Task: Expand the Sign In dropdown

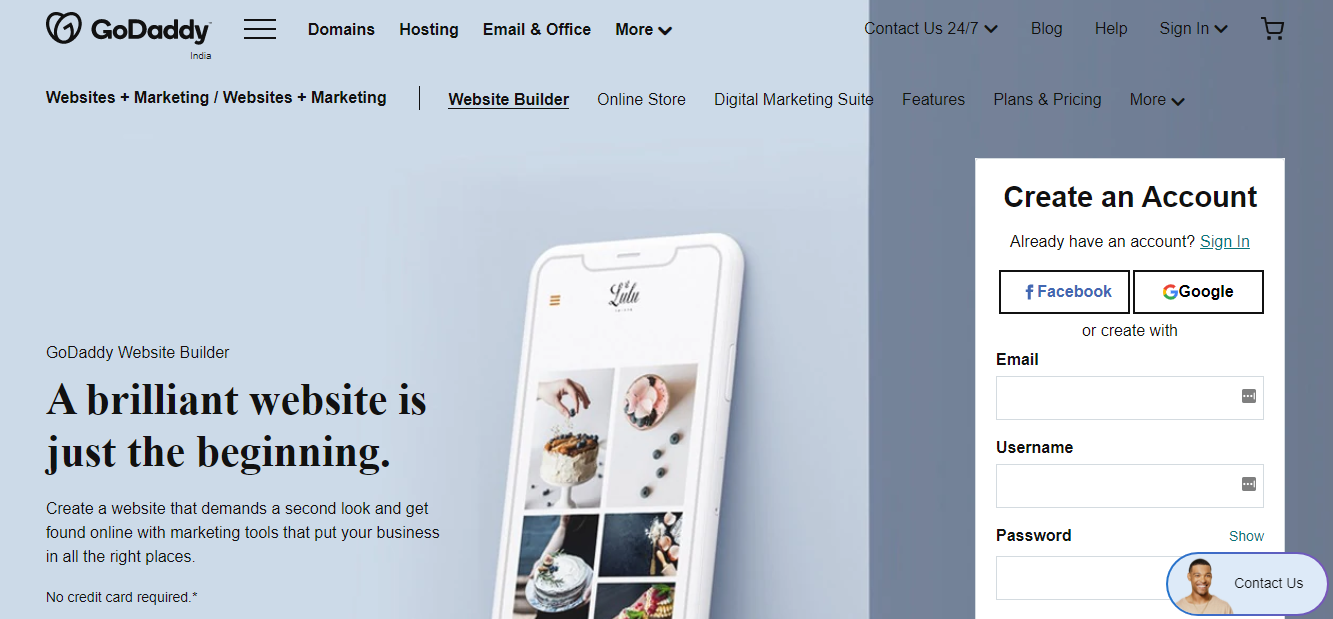Action: (1194, 29)
